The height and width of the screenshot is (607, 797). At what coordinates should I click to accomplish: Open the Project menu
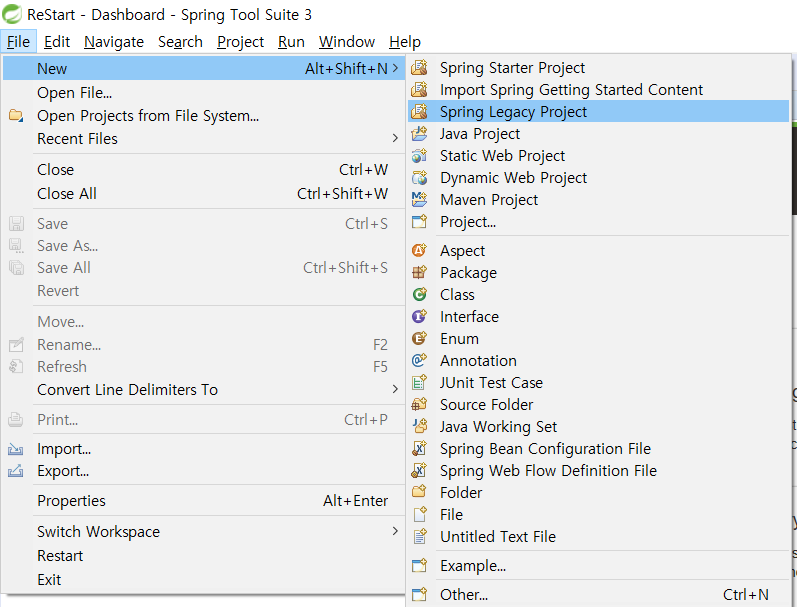pyautogui.click(x=240, y=42)
